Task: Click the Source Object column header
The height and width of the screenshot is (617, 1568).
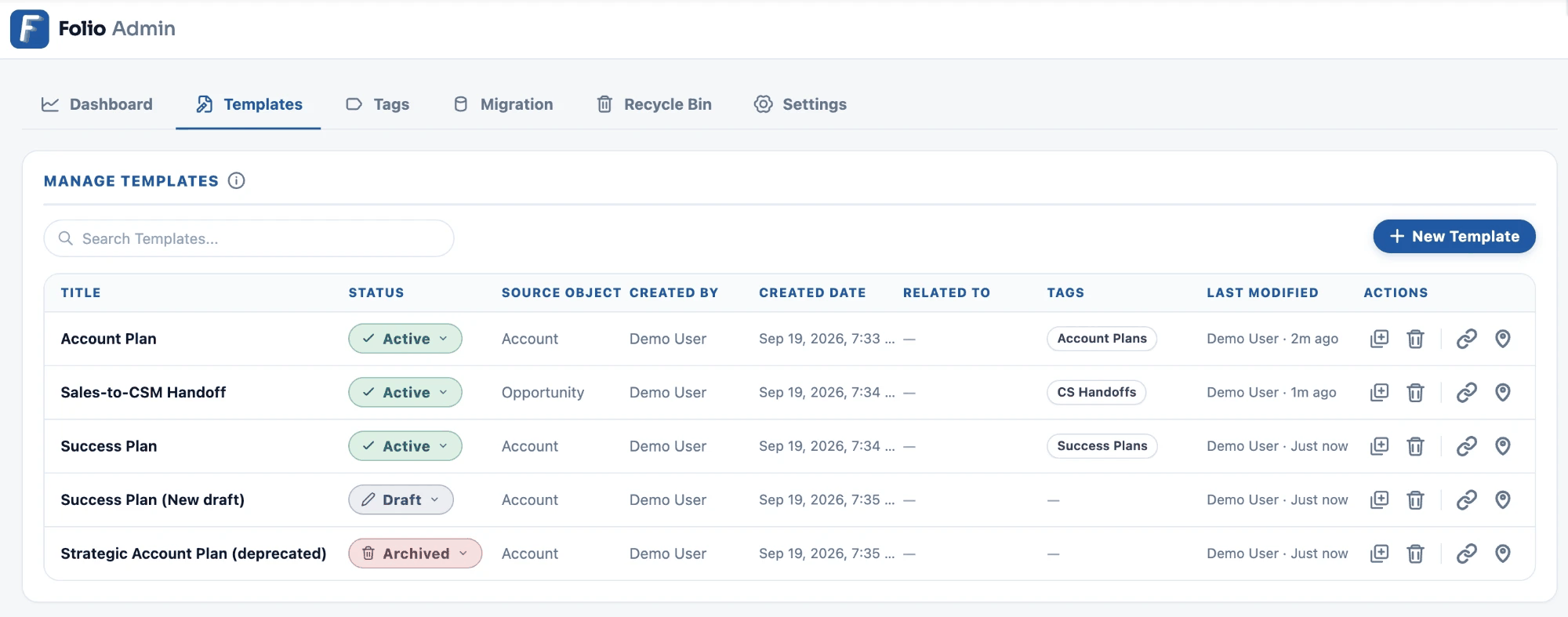Action: click(561, 292)
